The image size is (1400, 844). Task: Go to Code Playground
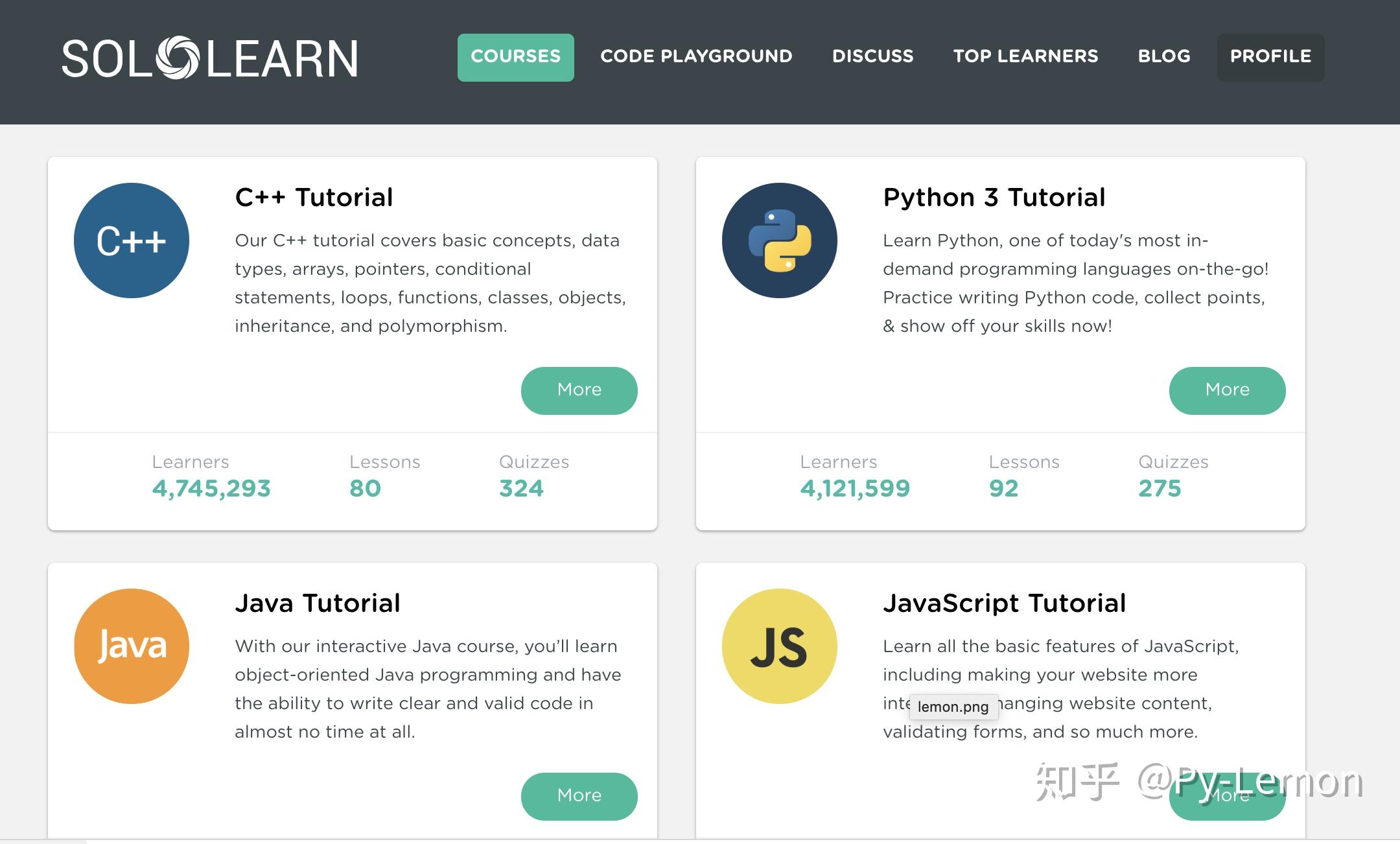click(696, 56)
